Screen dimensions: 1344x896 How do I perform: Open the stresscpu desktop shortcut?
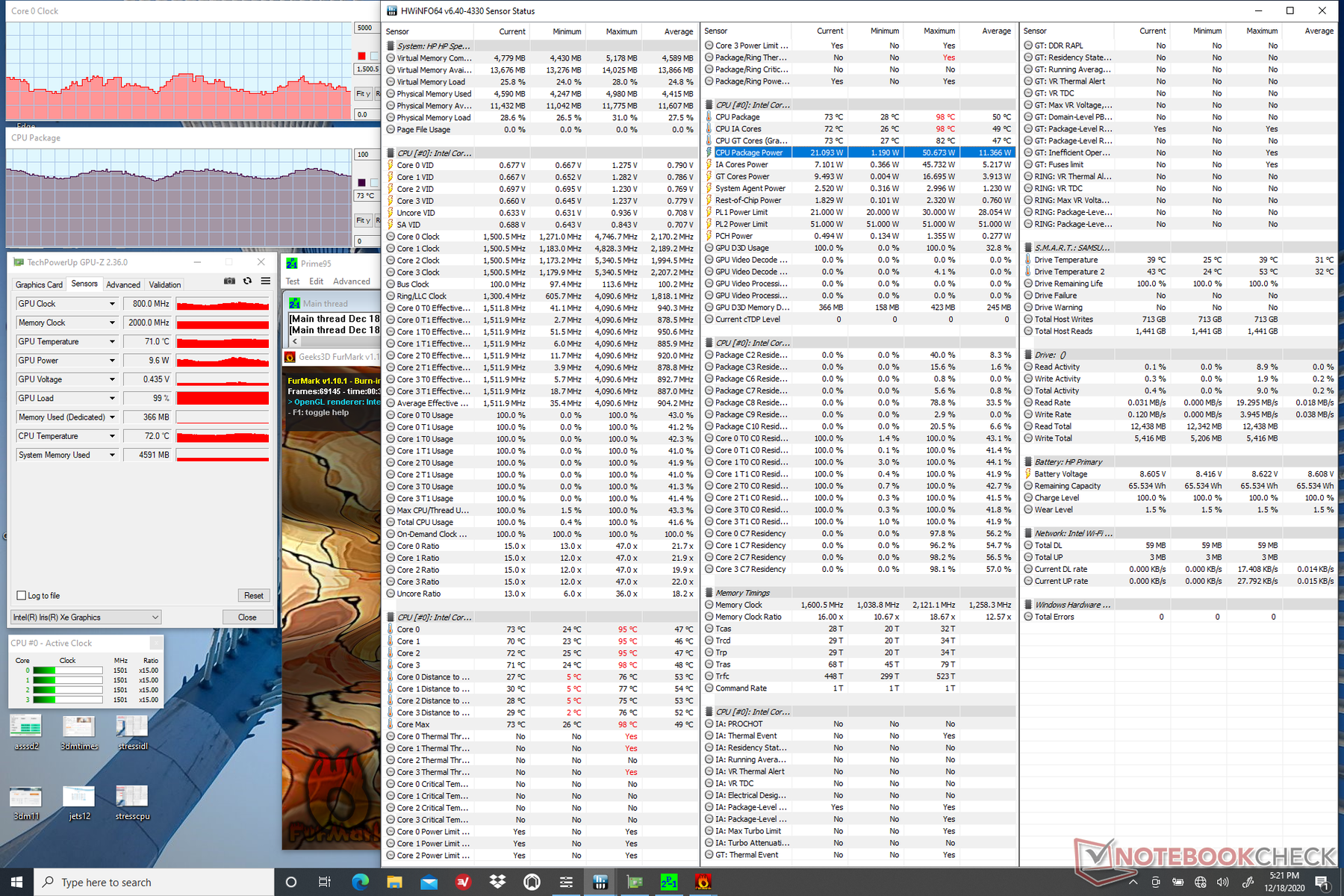[132, 803]
